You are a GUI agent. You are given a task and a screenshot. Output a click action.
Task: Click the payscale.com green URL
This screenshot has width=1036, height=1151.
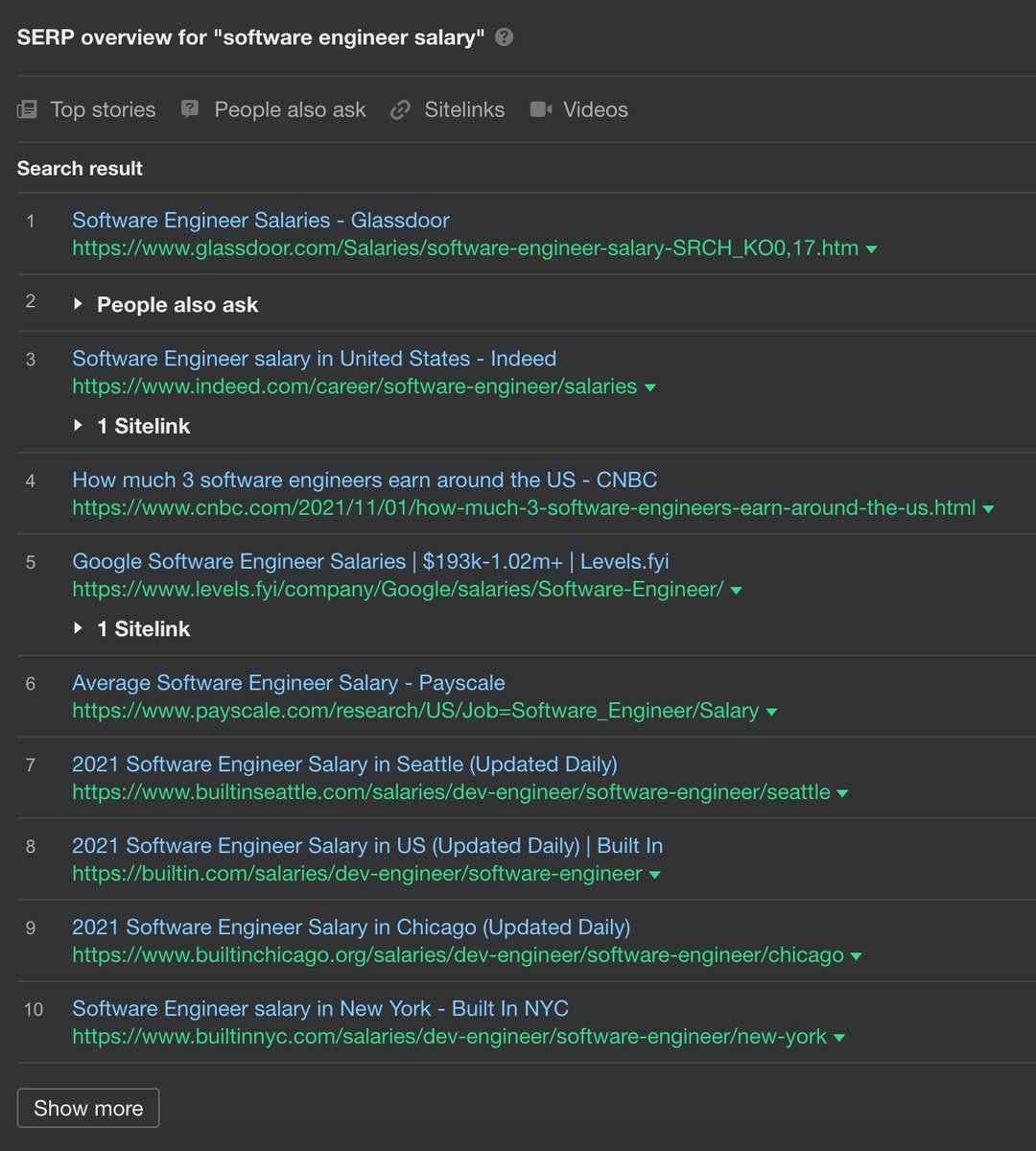(415, 711)
